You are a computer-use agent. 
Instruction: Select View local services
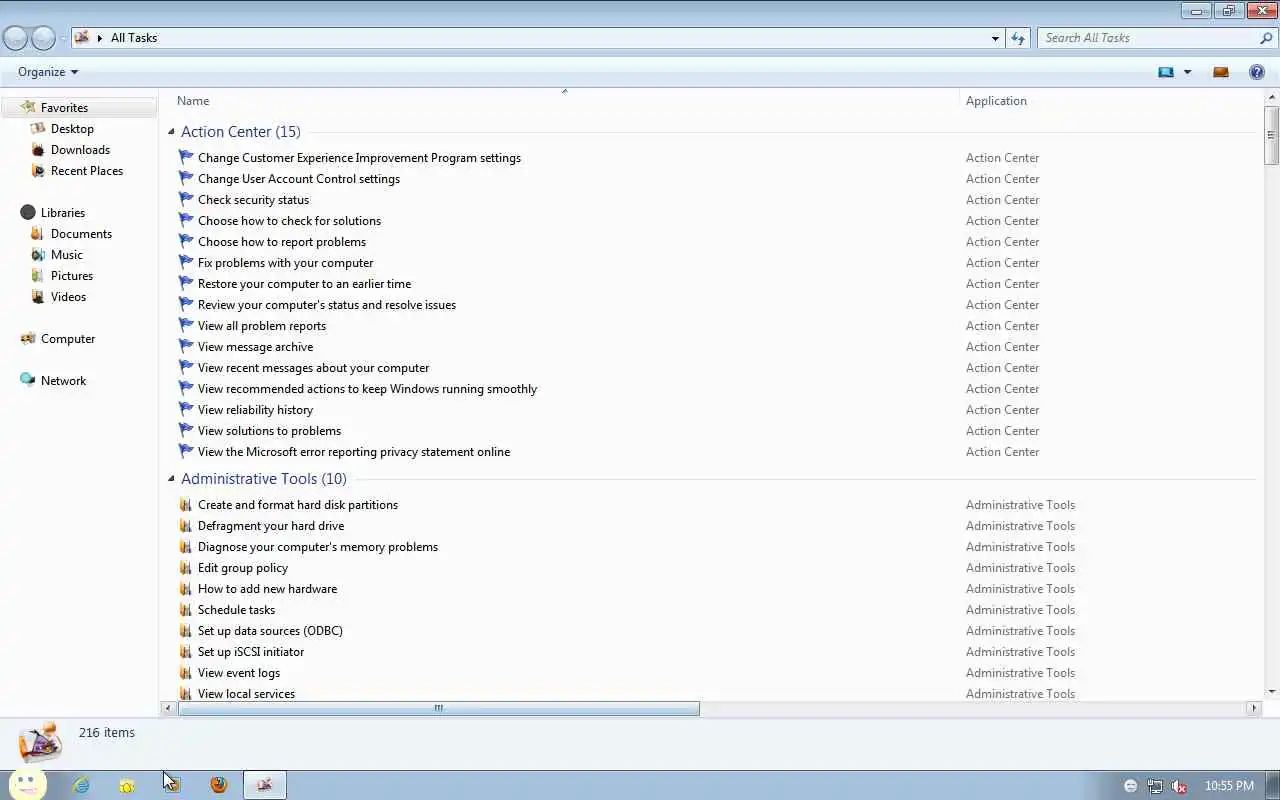point(247,693)
